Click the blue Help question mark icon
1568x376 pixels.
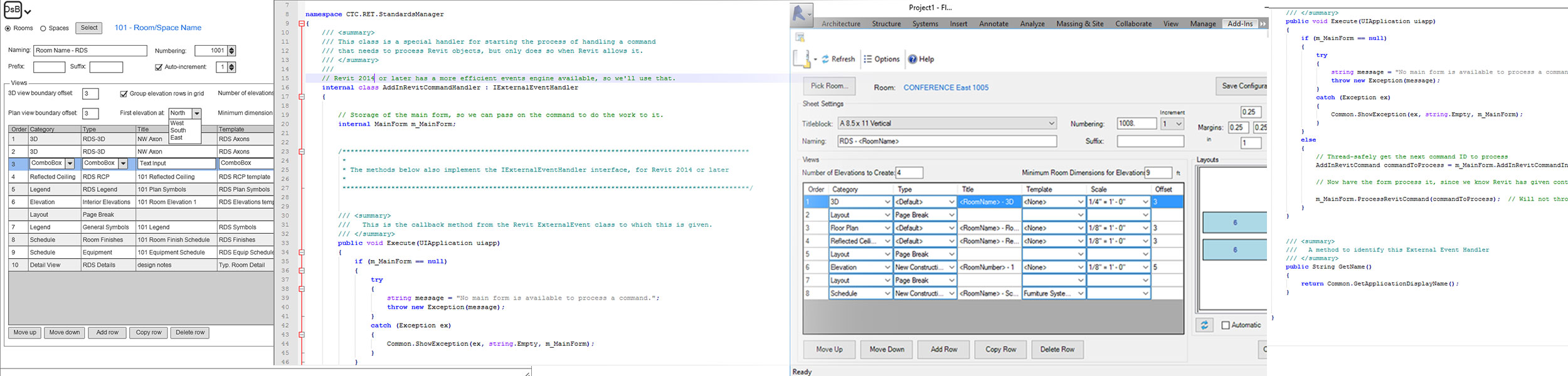point(913,60)
